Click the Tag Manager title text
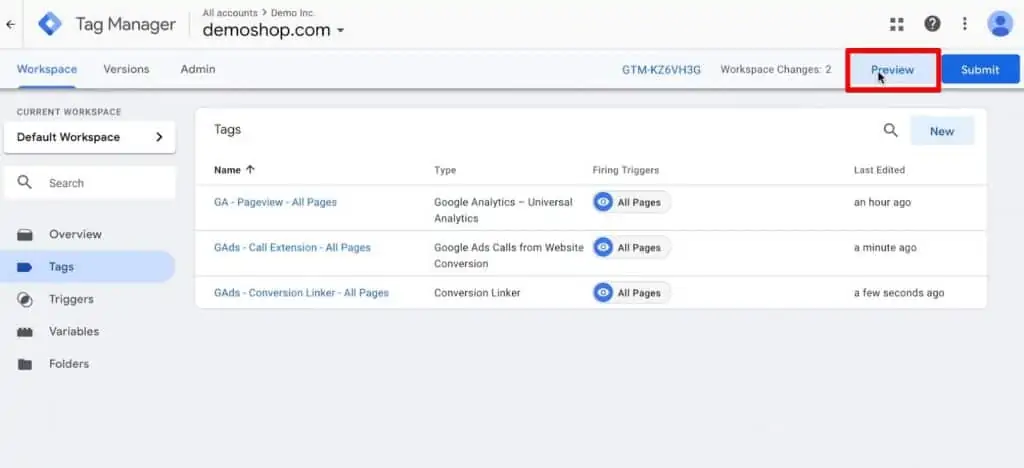The image size is (1024, 468). tap(125, 25)
